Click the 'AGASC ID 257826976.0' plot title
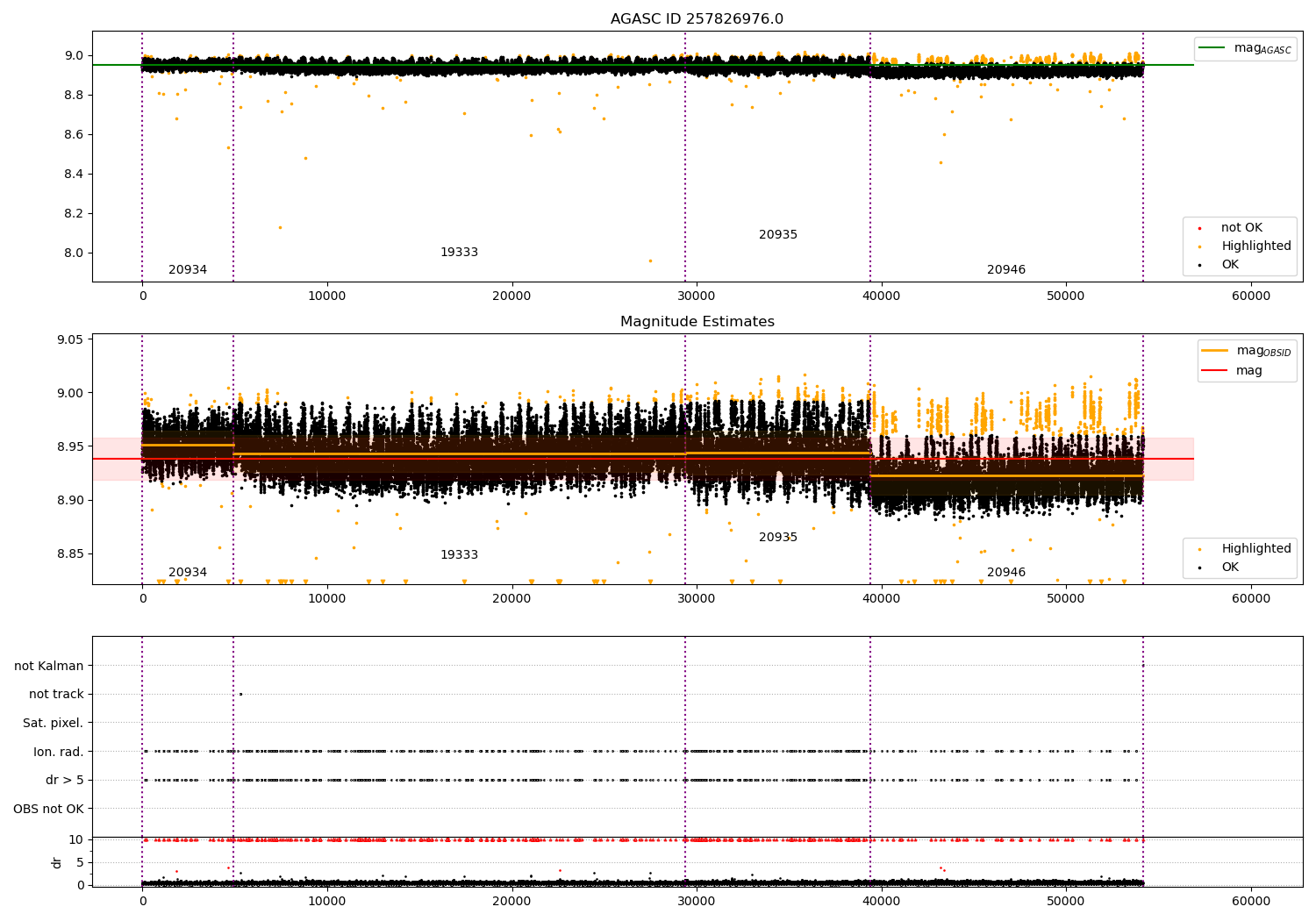Viewport: 1316px width, 921px height. click(697, 19)
